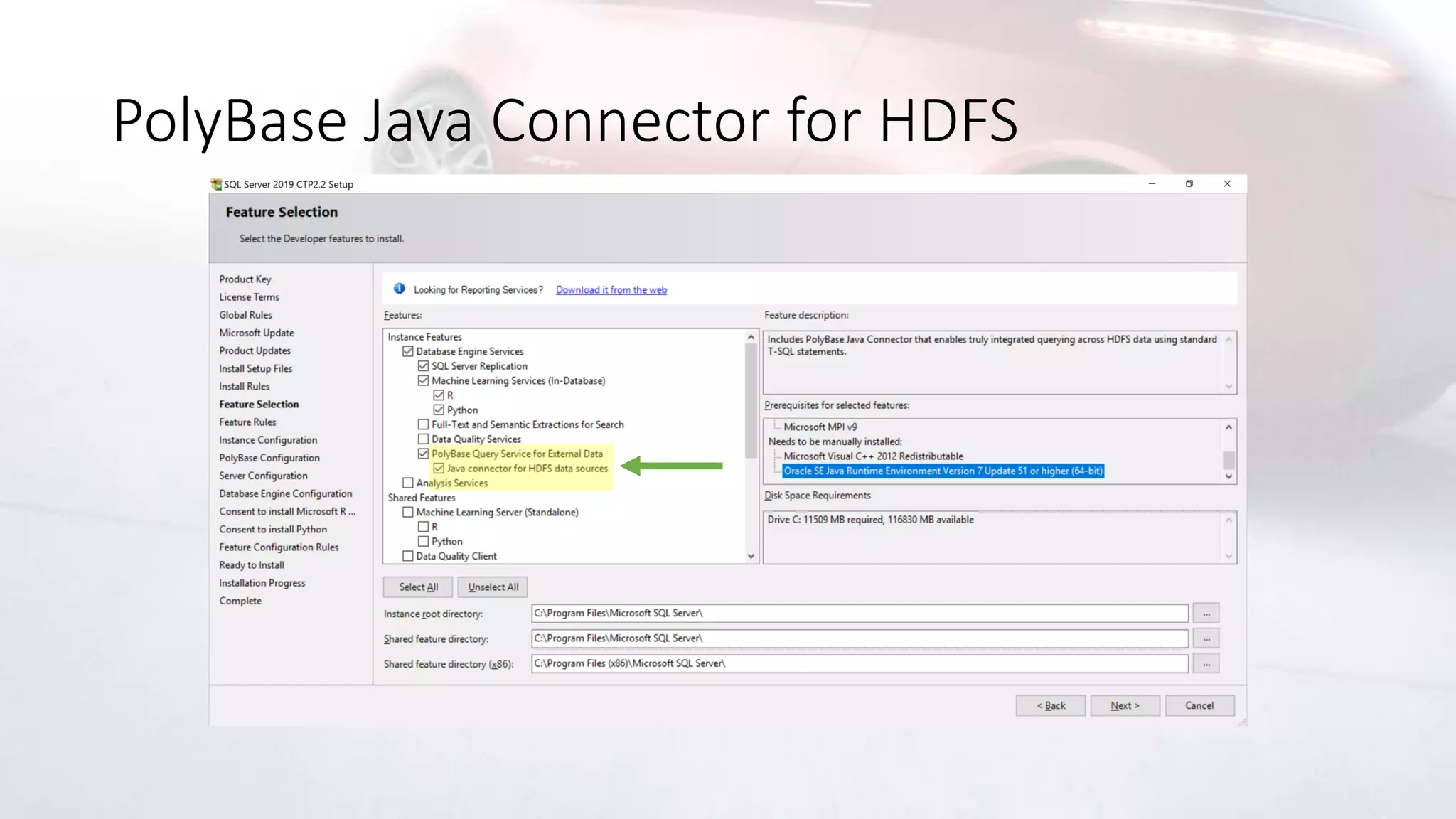Enable Data Quality Services checkbox
The image size is (1456, 819).
[424, 439]
